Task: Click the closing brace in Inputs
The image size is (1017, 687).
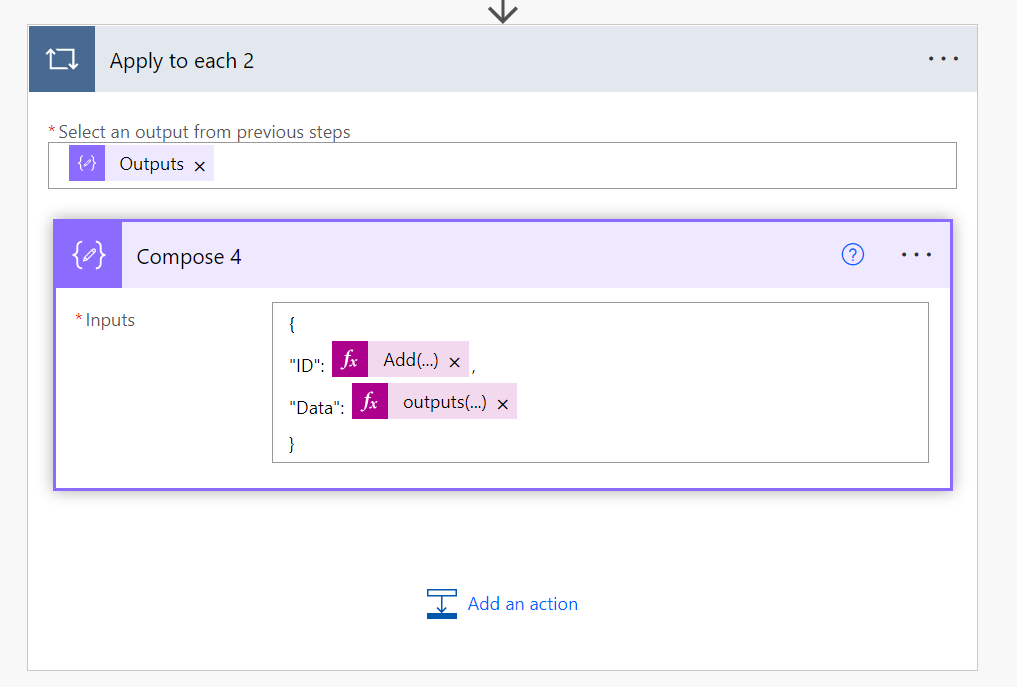Action: click(292, 444)
